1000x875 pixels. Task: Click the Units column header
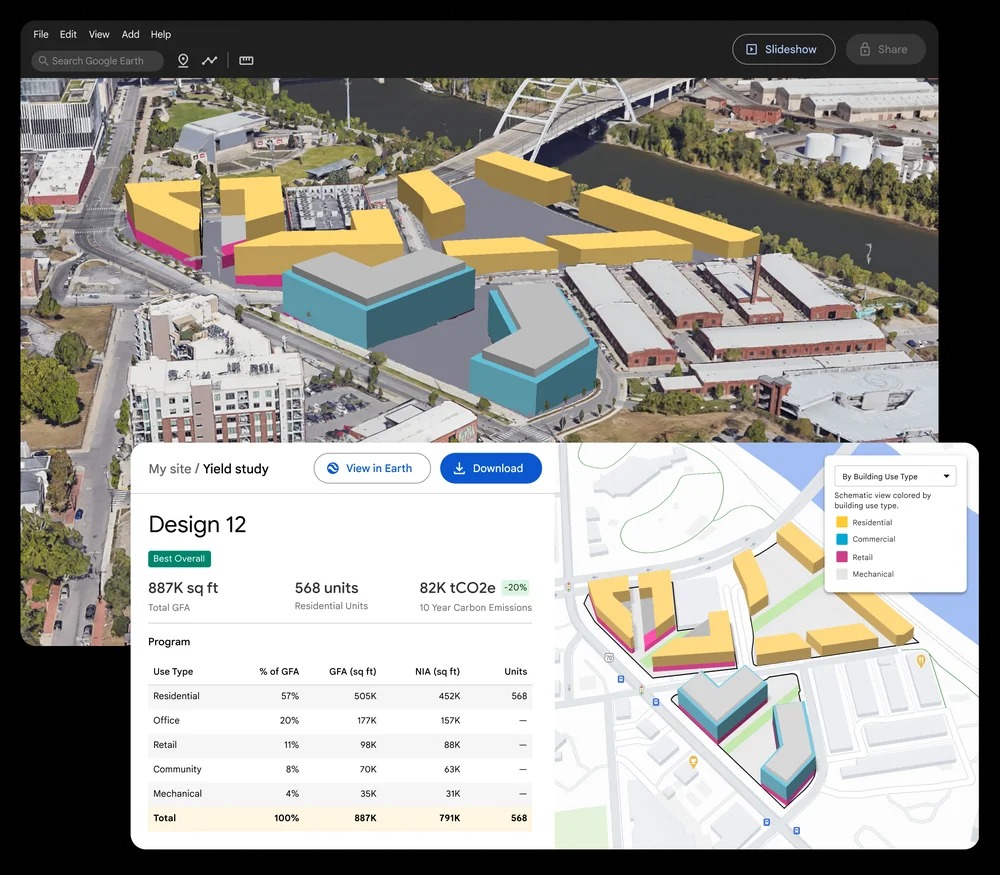click(x=515, y=672)
